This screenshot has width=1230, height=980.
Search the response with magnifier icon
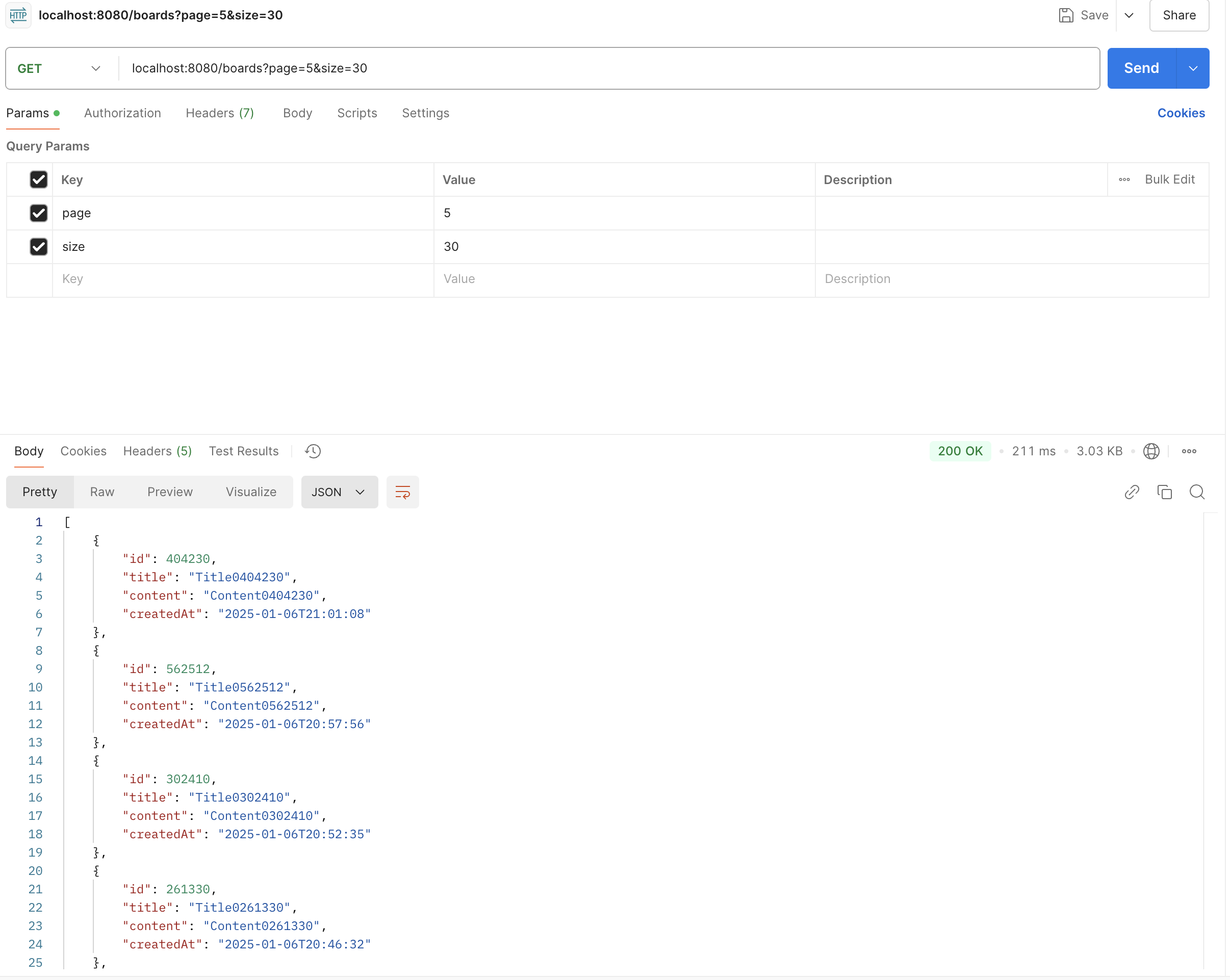click(x=1197, y=492)
